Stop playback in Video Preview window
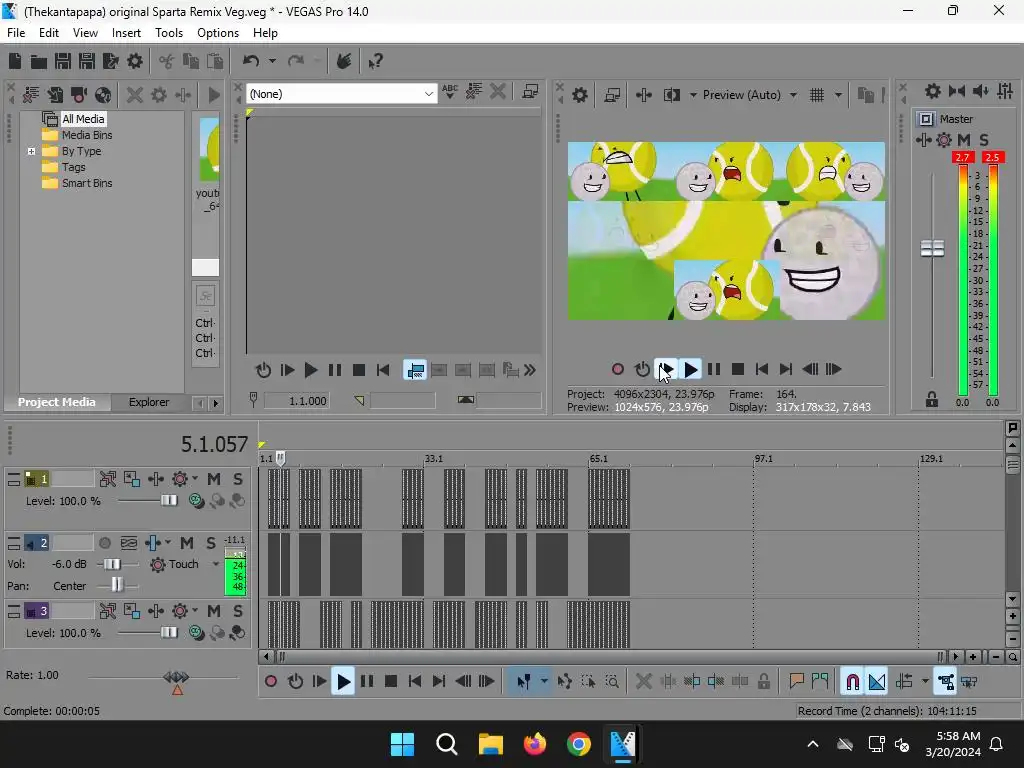This screenshot has height=768, width=1024. (738, 370)
